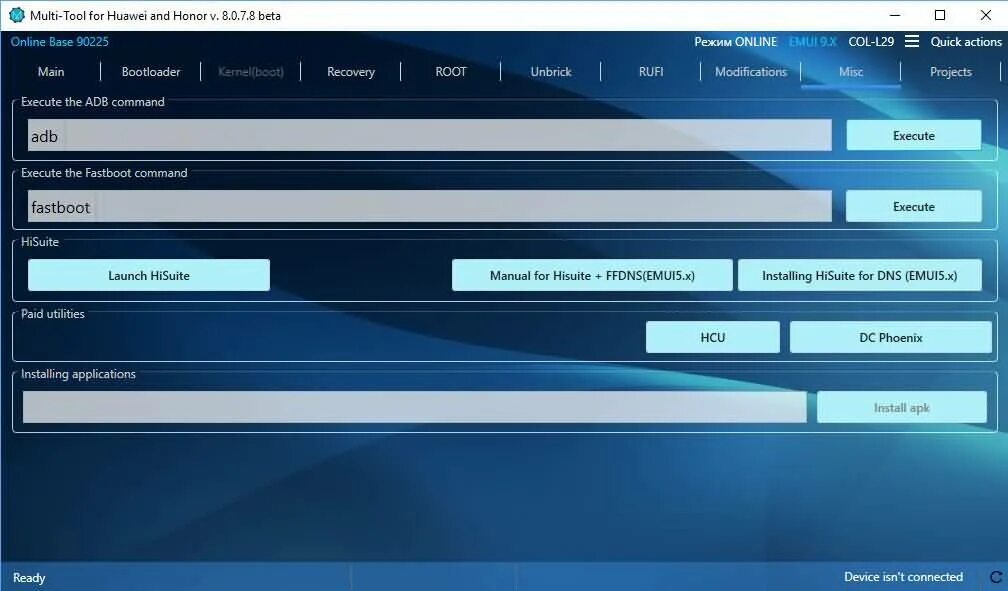Minimize the Multi-Tool window
This screenshot has width=1008, height=591.
pyautogui.click(x=895, y=15)
